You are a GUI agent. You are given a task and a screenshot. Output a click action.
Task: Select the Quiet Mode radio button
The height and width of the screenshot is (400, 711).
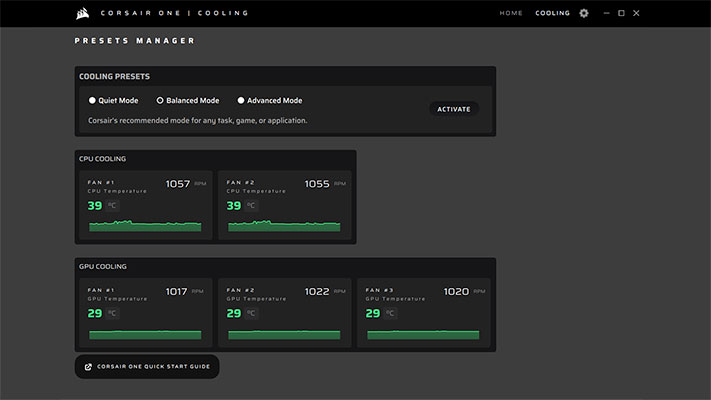coord(92,101)
